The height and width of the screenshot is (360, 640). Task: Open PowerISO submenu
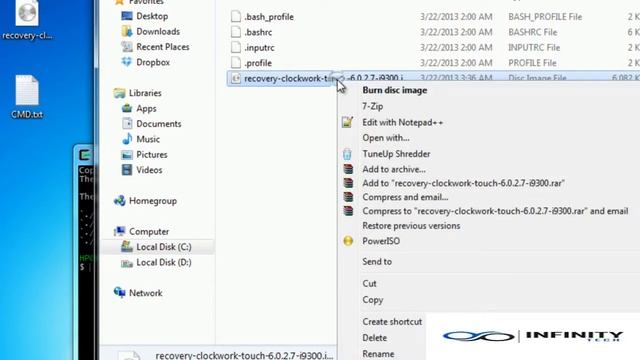pyautogui.click(x=381, y=241)
